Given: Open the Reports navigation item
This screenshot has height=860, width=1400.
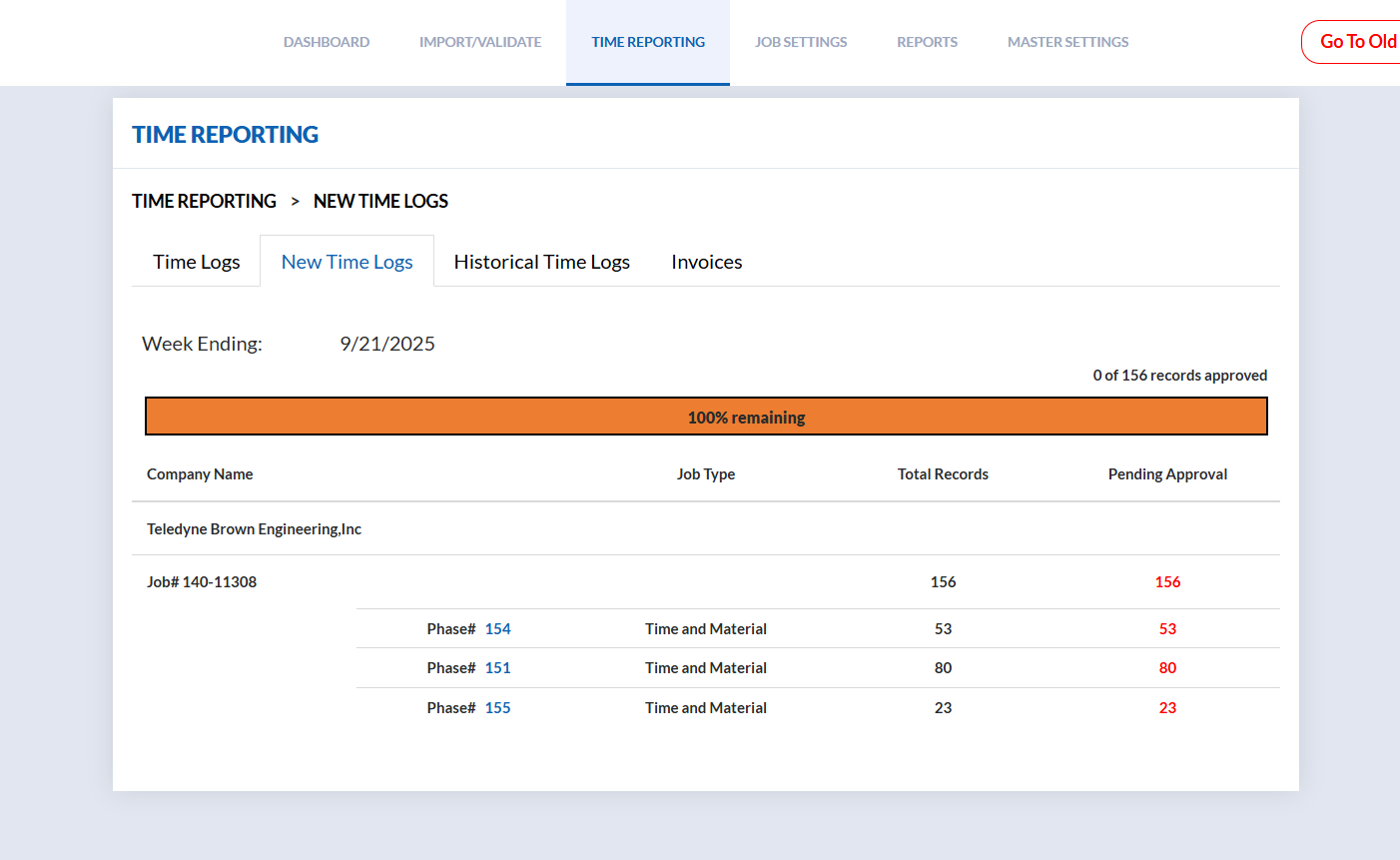Looking at the screenshot, I should click(x=927, y=42).
